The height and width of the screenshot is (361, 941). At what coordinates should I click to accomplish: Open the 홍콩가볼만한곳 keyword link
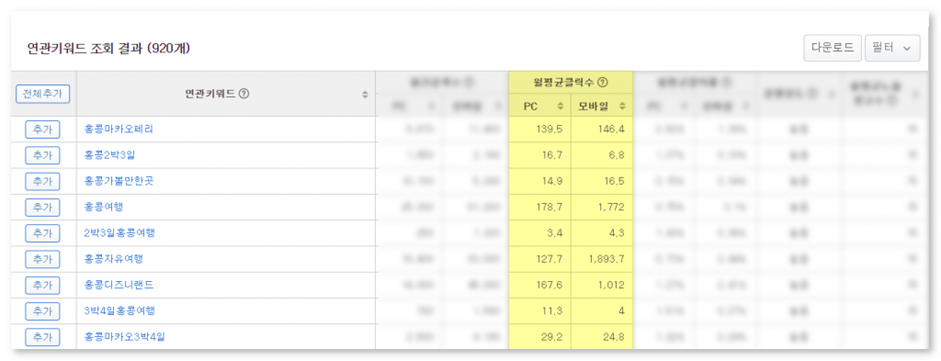click(x=119, y=180)
